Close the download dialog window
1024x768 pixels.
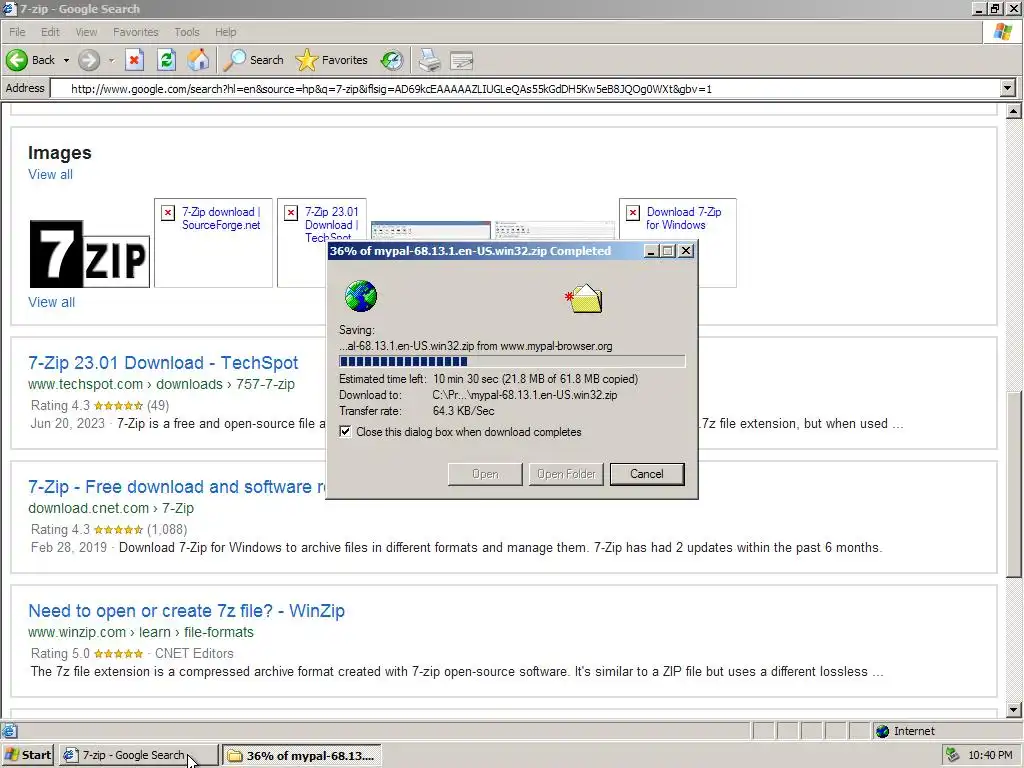pos(686,251)
